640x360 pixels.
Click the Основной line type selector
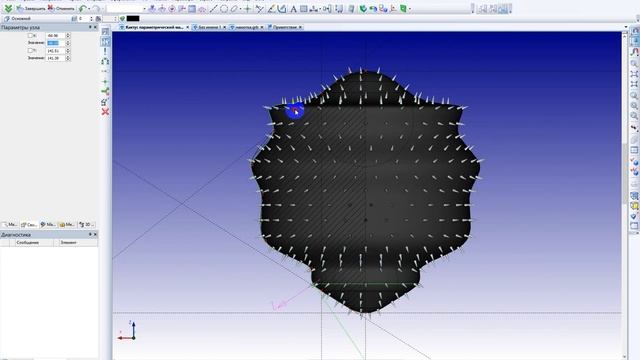pos(37,18)
